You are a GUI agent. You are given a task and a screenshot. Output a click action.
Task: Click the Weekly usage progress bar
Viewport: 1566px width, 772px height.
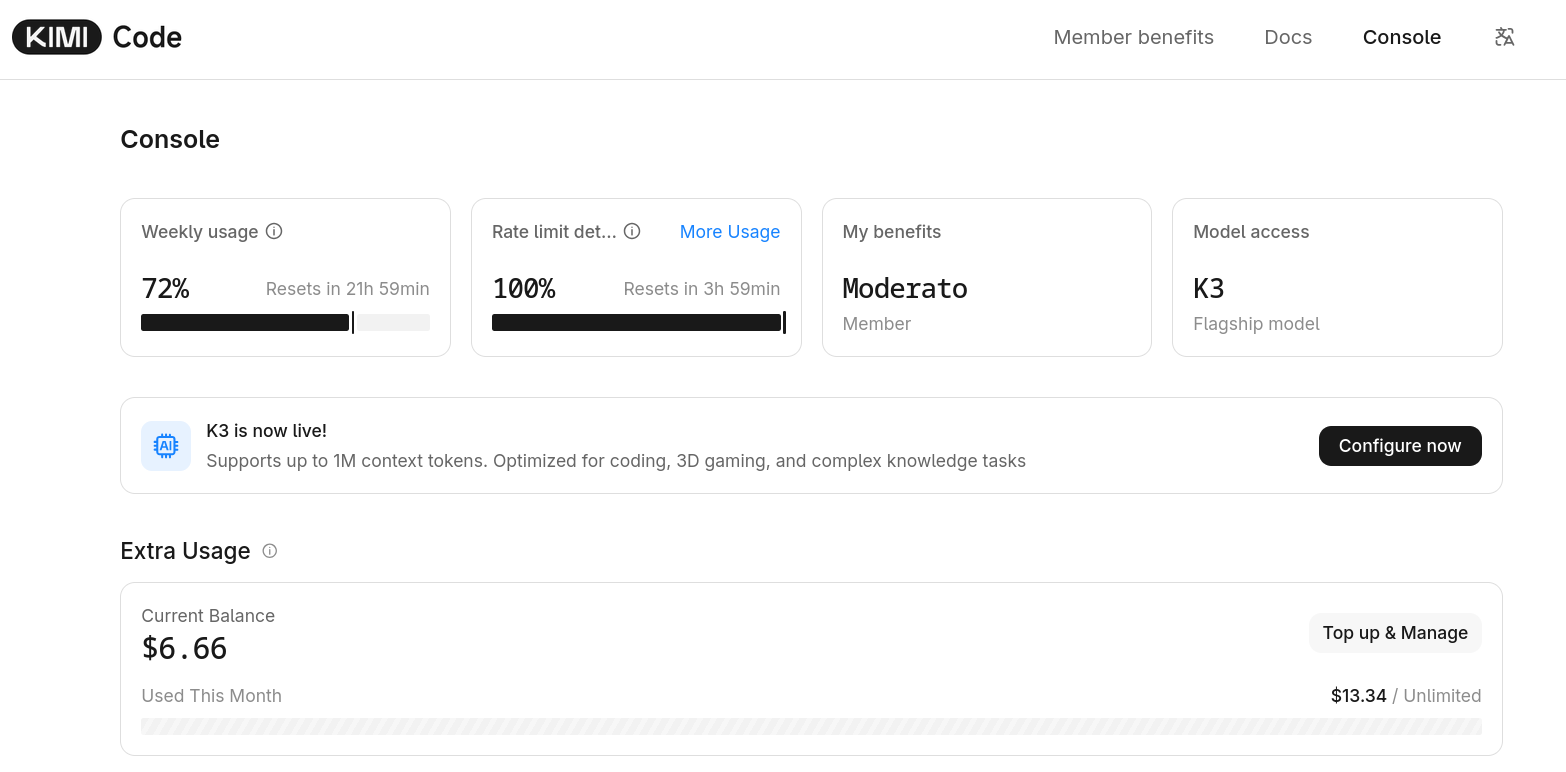click(x=285, y=322)
